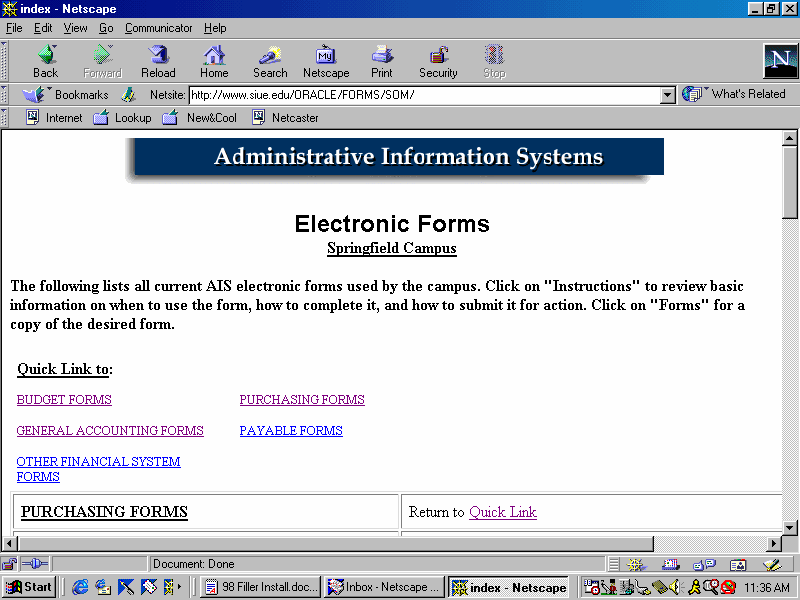Go to the Home page icon
This screenshot has height=600, width=800.
[x=214, y=61]
